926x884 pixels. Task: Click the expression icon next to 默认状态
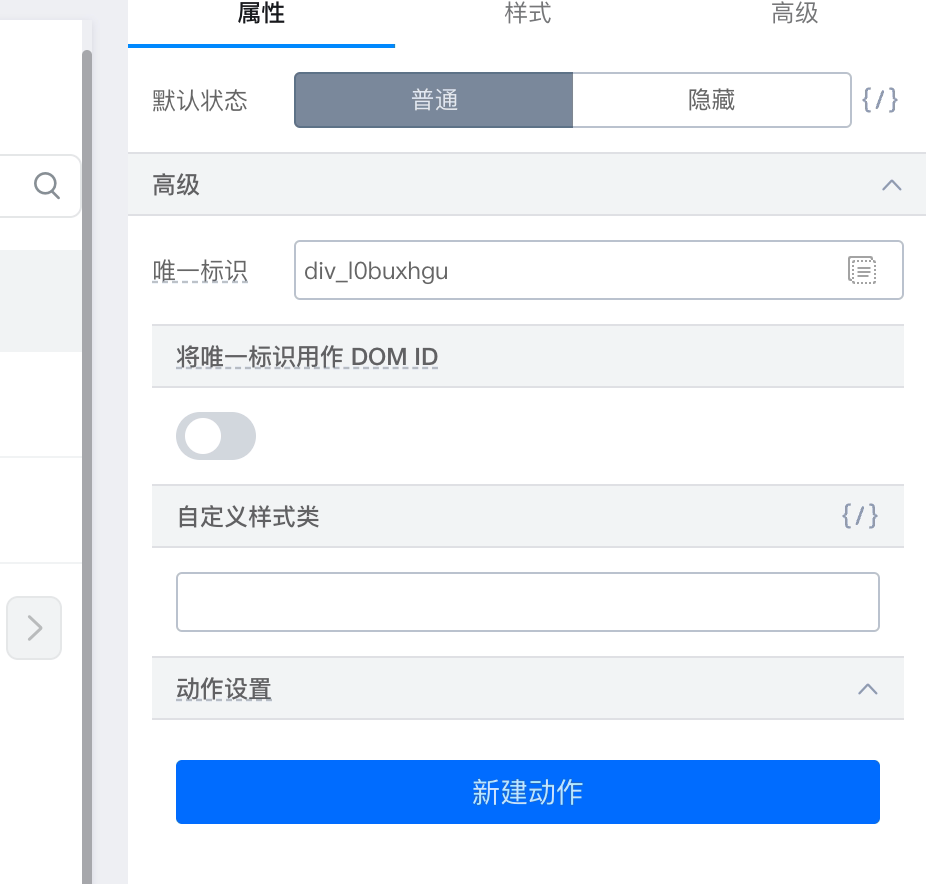tap(880, 100)
